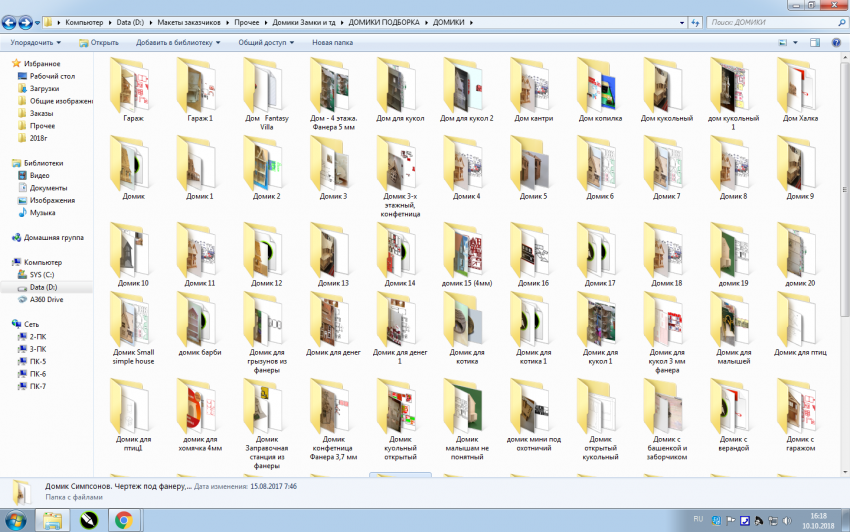Click the 'Новая папка' button
Image resolution: width=850 pixels, height=532 pixels.
coord(332,43)
